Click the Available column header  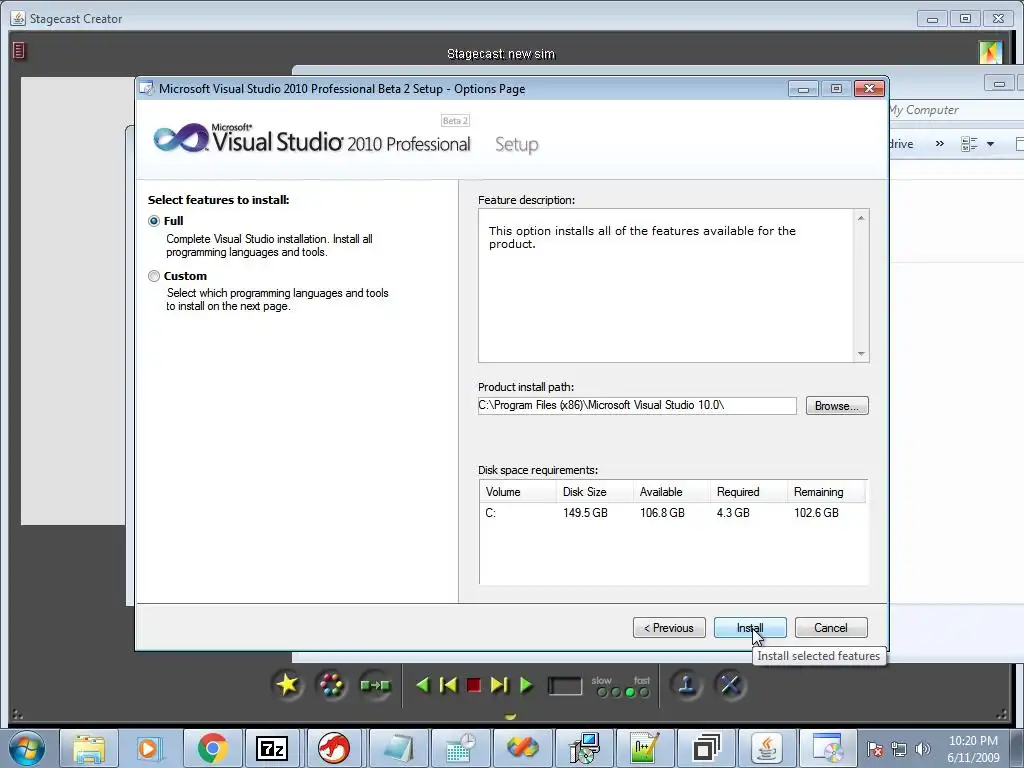[671, 492]
